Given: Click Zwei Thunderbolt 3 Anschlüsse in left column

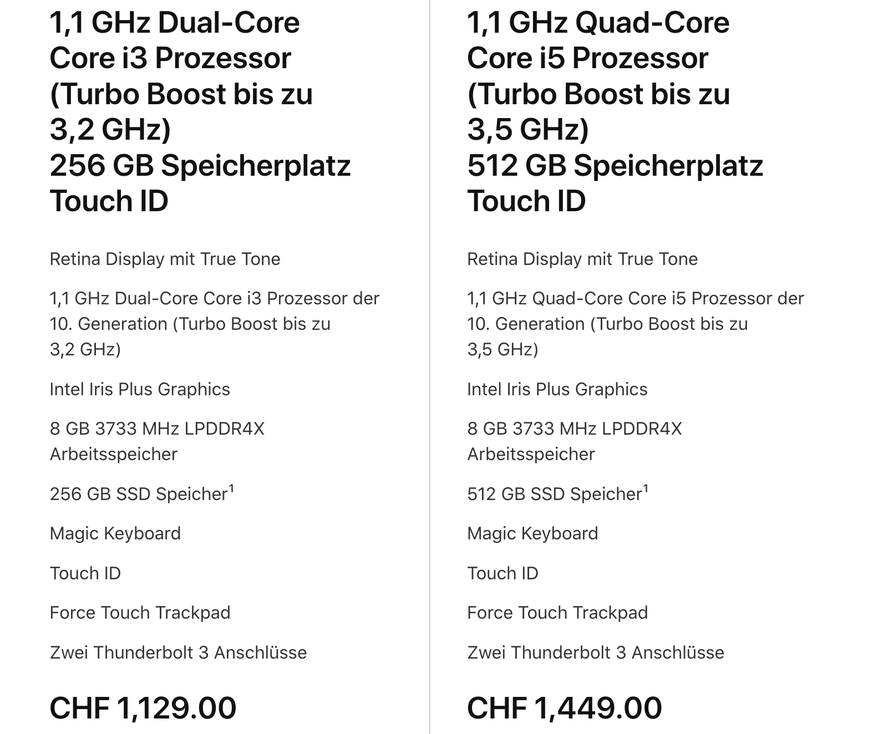Looking at the screenshot, I should pyautogui.click(x=178, y=652).
